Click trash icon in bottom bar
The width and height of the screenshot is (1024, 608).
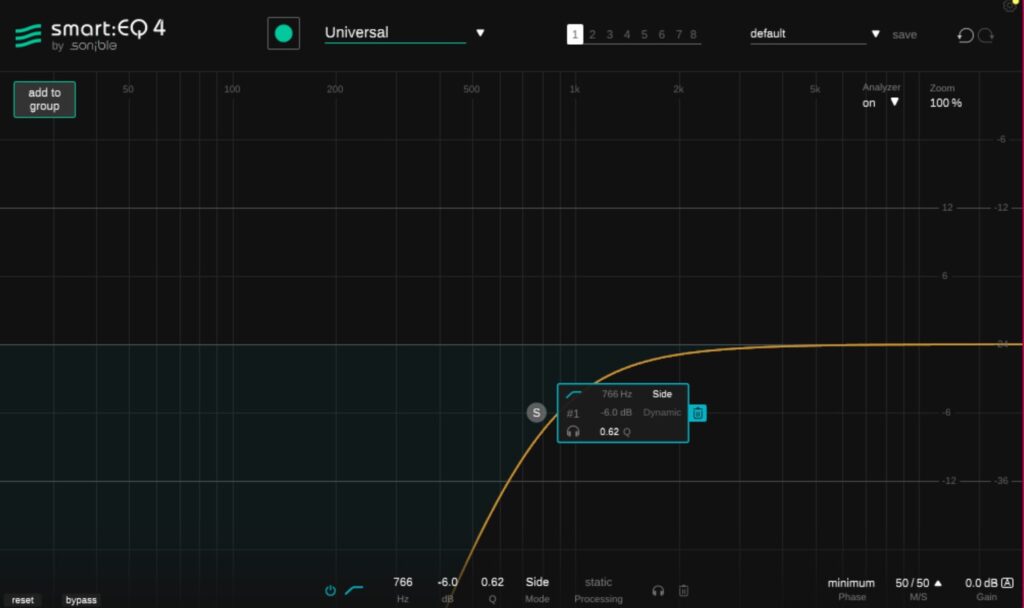click(684, 591)
